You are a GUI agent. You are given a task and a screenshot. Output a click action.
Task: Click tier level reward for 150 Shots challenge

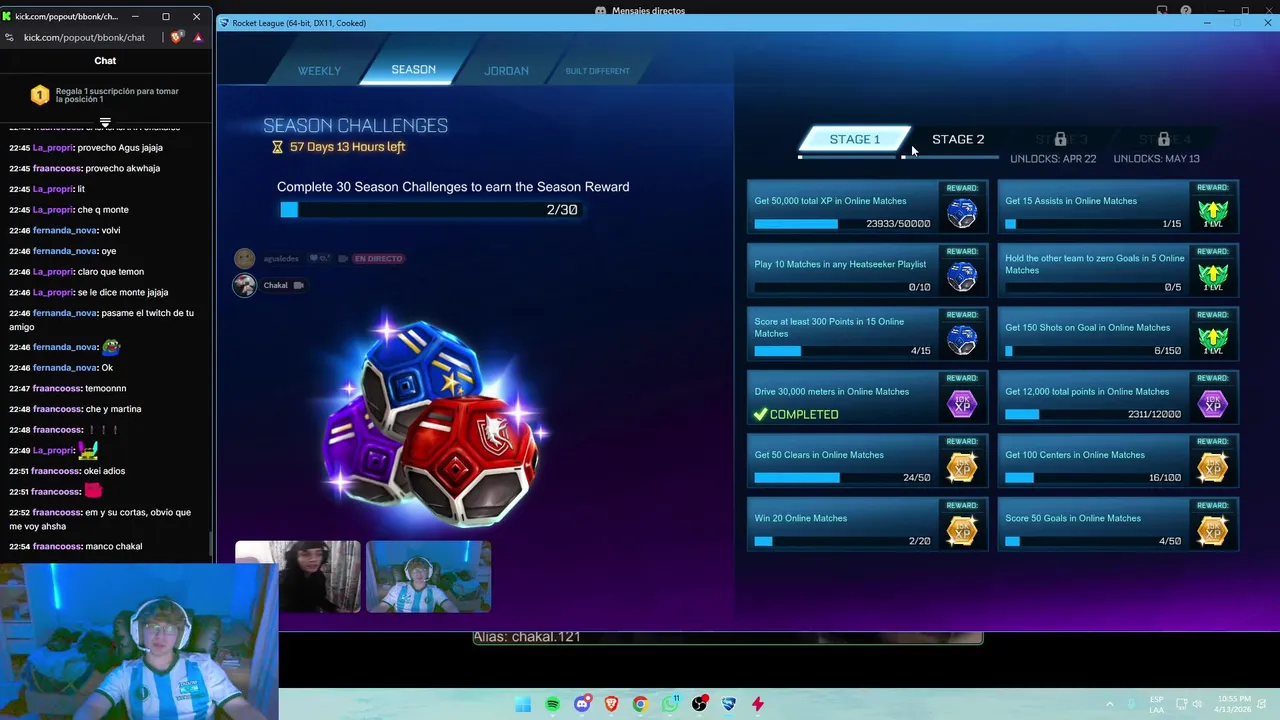[1212, 340]
